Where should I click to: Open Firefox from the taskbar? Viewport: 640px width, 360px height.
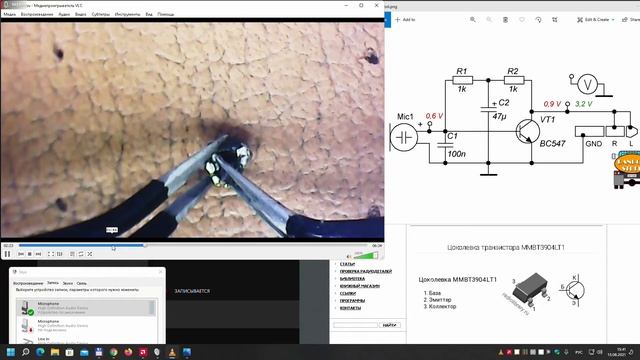pyautogui.click(x=128, y=352)
